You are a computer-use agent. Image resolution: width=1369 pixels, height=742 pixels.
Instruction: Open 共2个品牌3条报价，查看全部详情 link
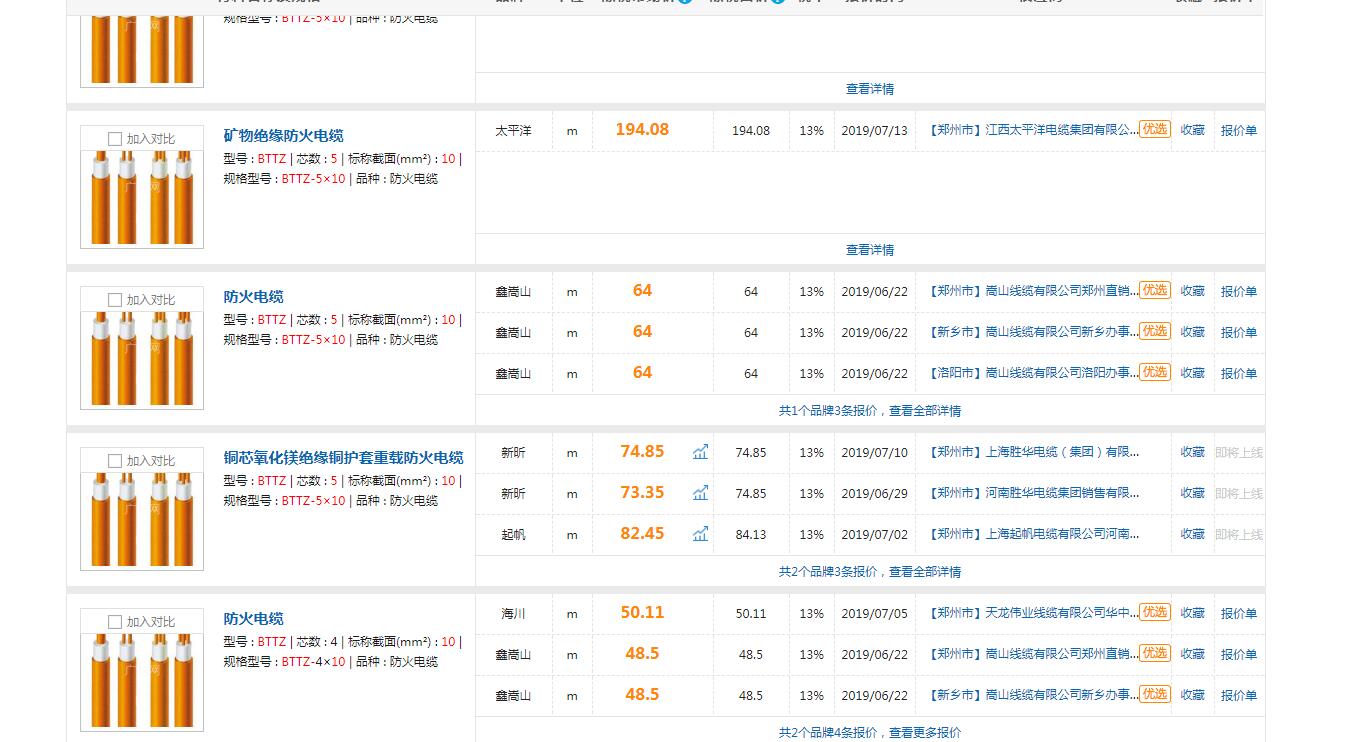tap(870, 572)
